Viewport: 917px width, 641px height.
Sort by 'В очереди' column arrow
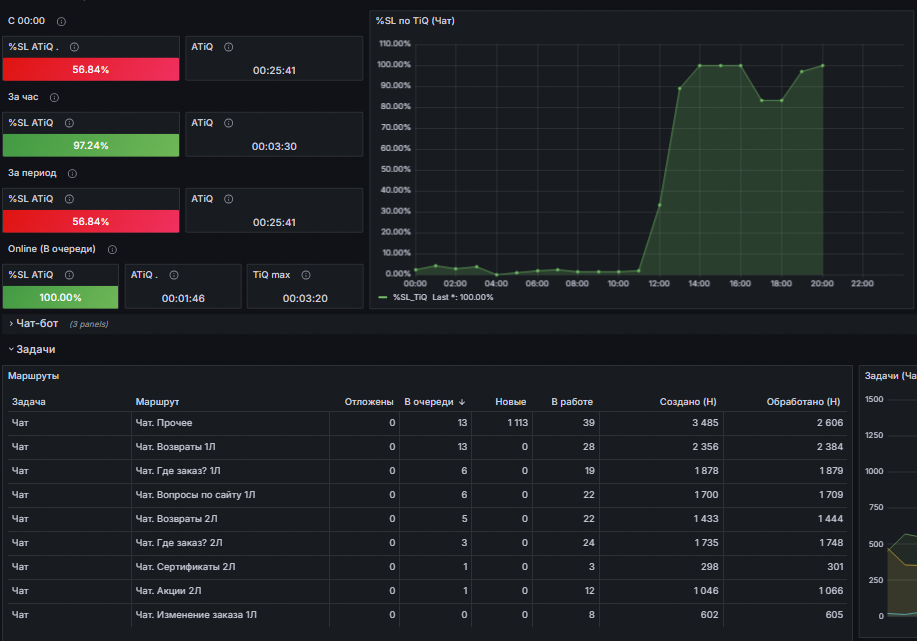click(x=462, y=402)
